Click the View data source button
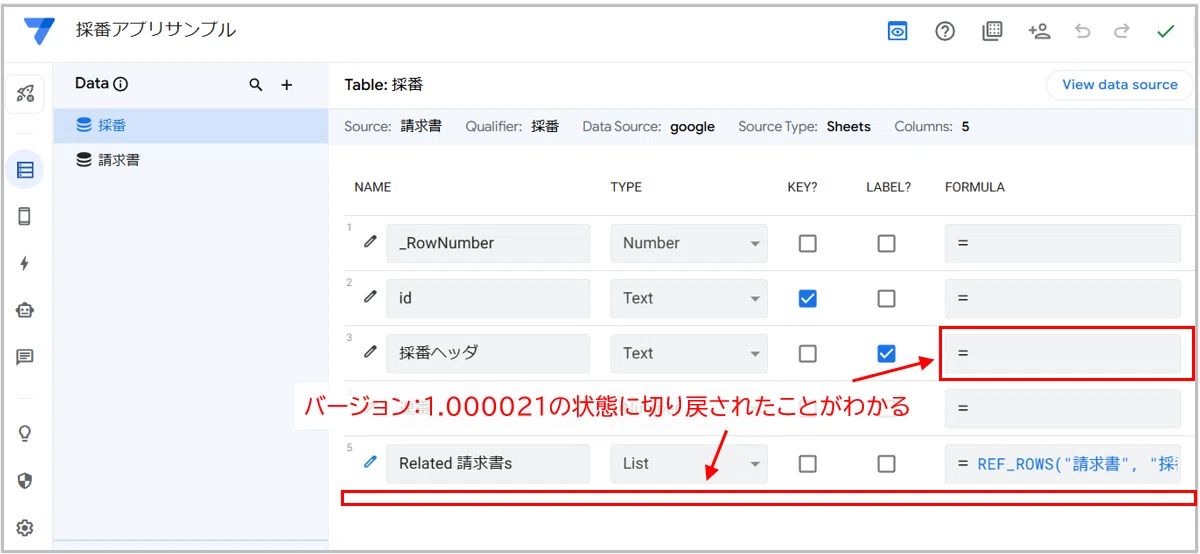This screenshot has height=554, width=1200. [x=1119, y=85]
